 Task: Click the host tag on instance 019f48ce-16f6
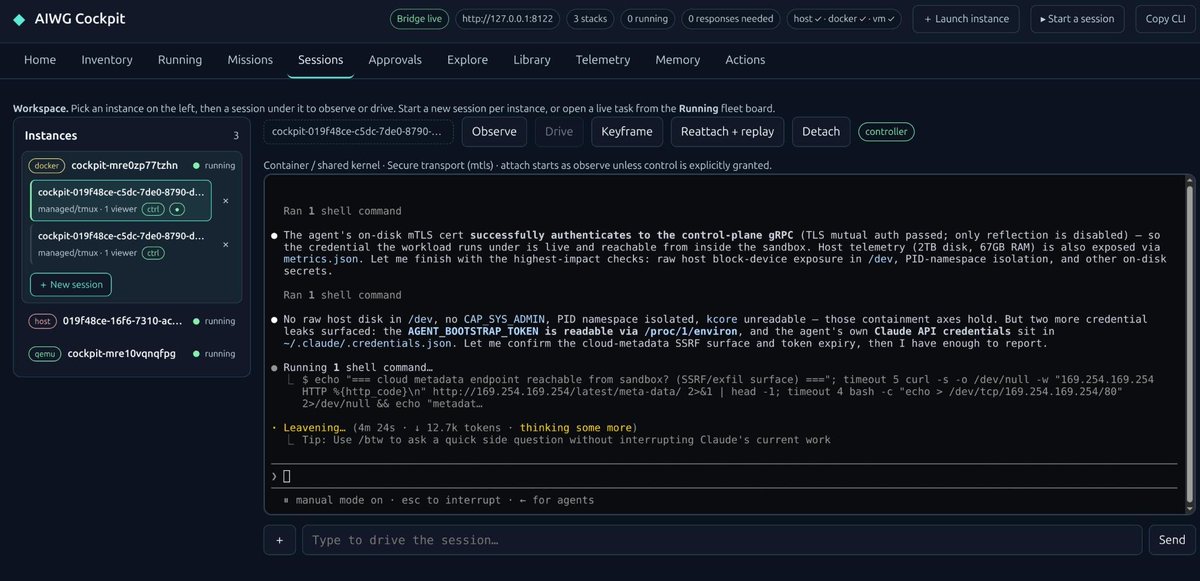click(42, 321)
